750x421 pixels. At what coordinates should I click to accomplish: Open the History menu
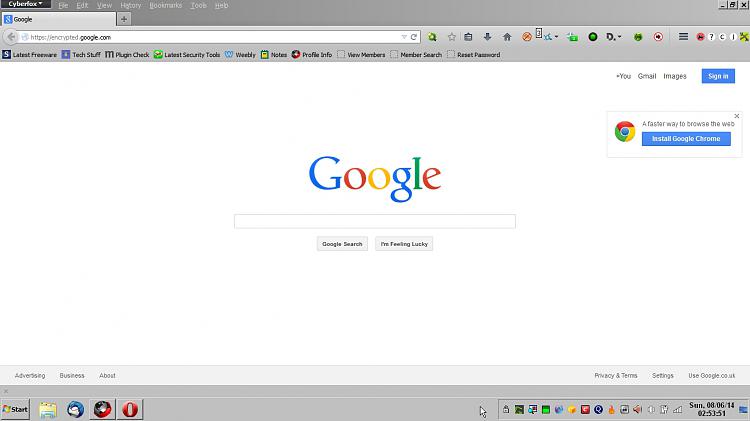131,6
